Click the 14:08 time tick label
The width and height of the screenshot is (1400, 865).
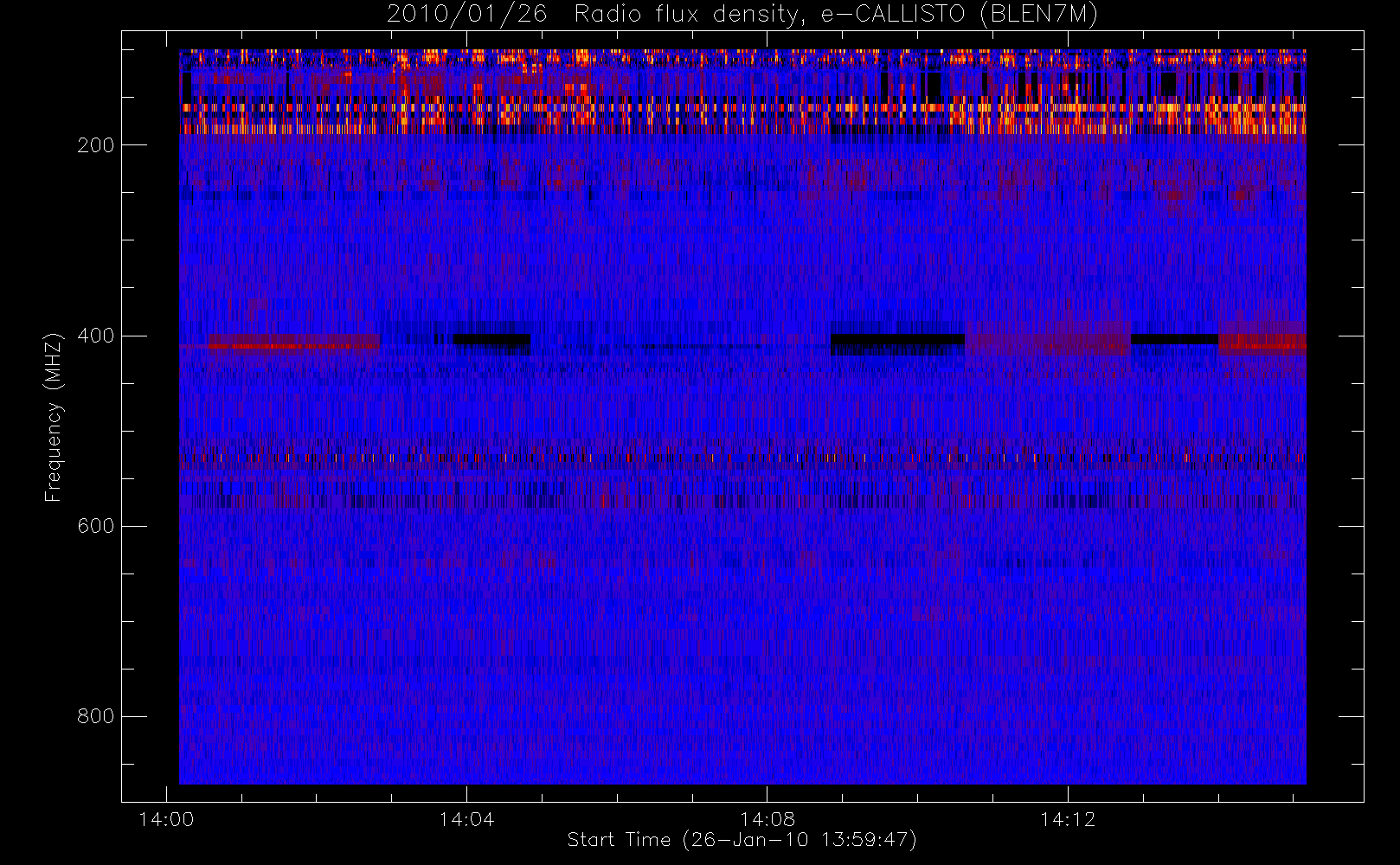pos(767,819)
